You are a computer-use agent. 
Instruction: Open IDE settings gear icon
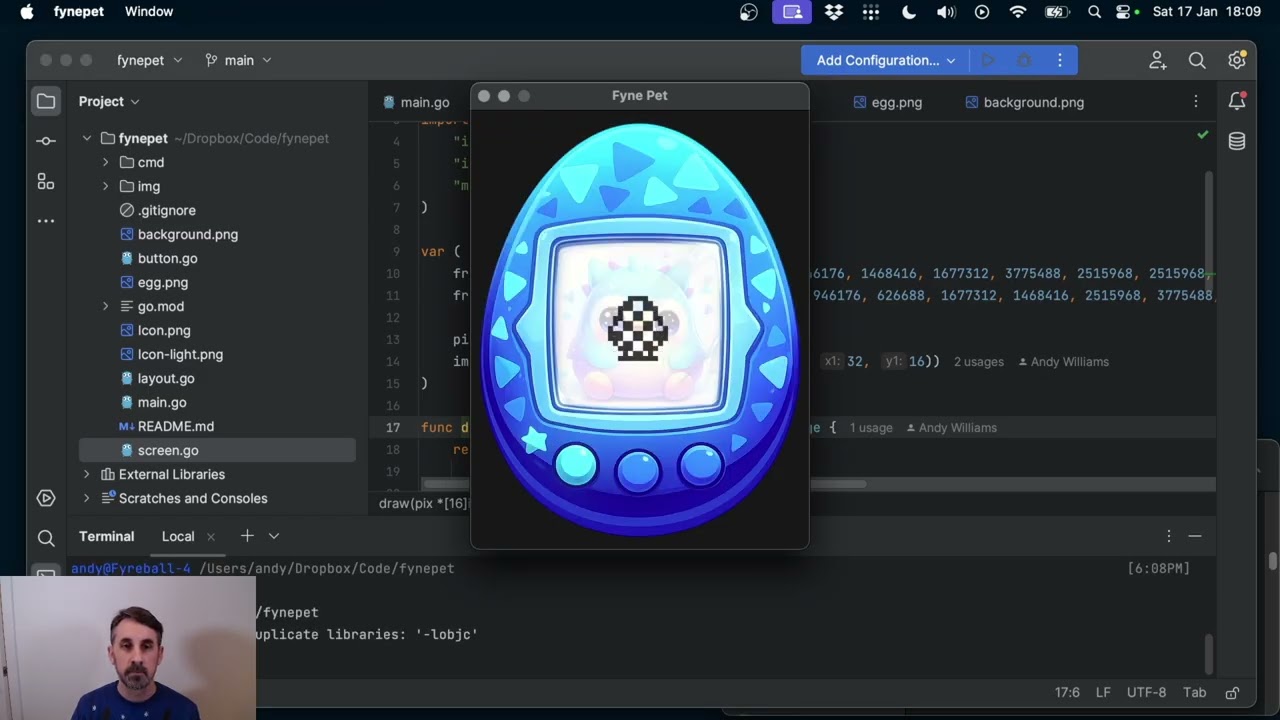pos(1237,60)
